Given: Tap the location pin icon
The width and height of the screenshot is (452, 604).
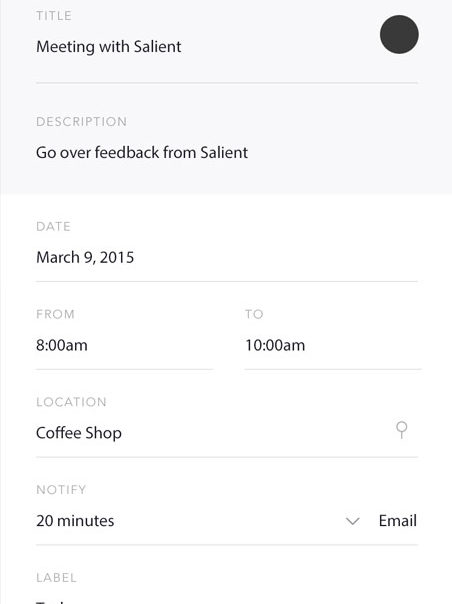Looking at the screenshot, I should click(402, 430).
